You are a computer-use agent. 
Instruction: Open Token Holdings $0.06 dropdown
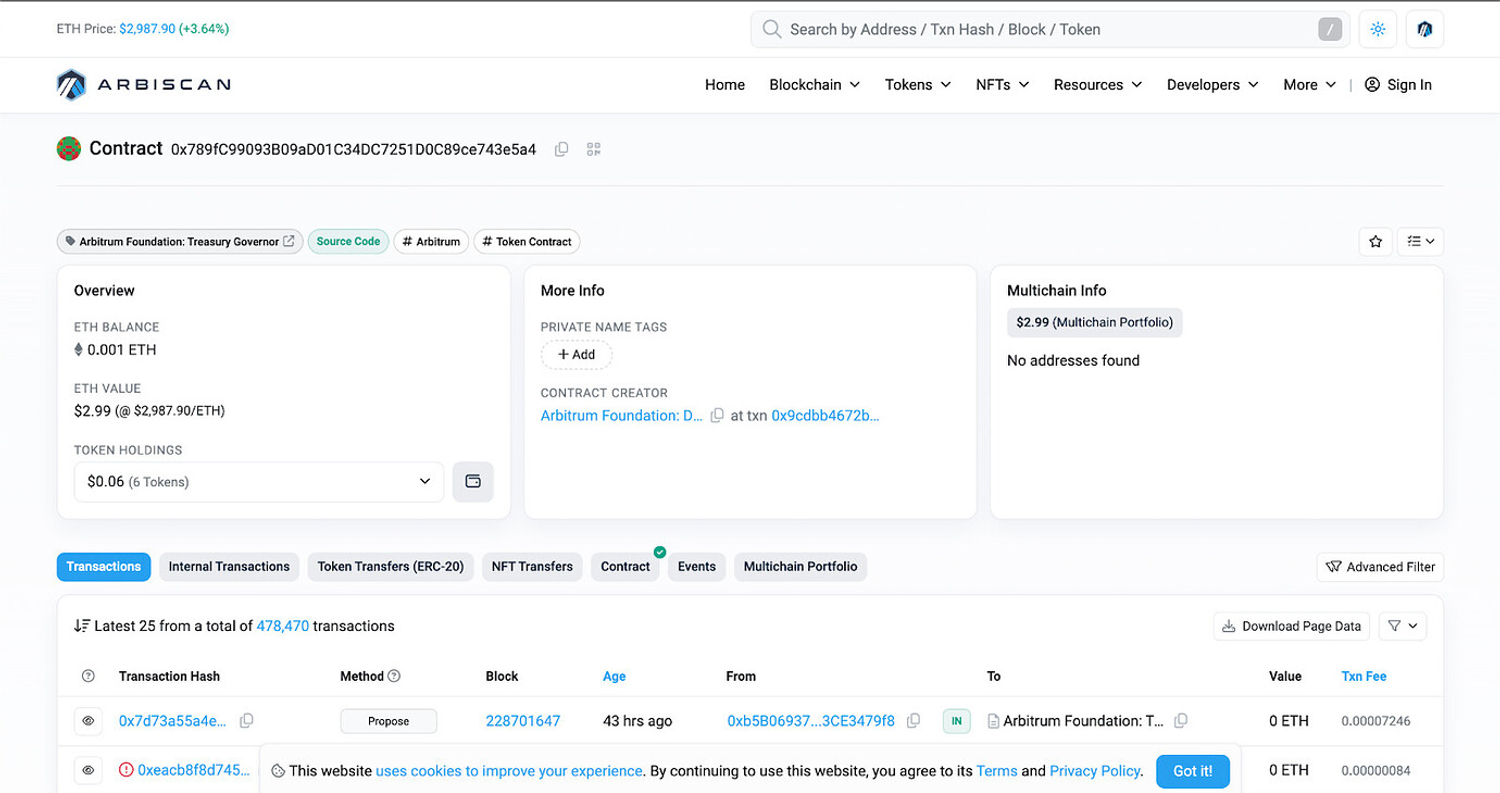[x=259, y=482]
